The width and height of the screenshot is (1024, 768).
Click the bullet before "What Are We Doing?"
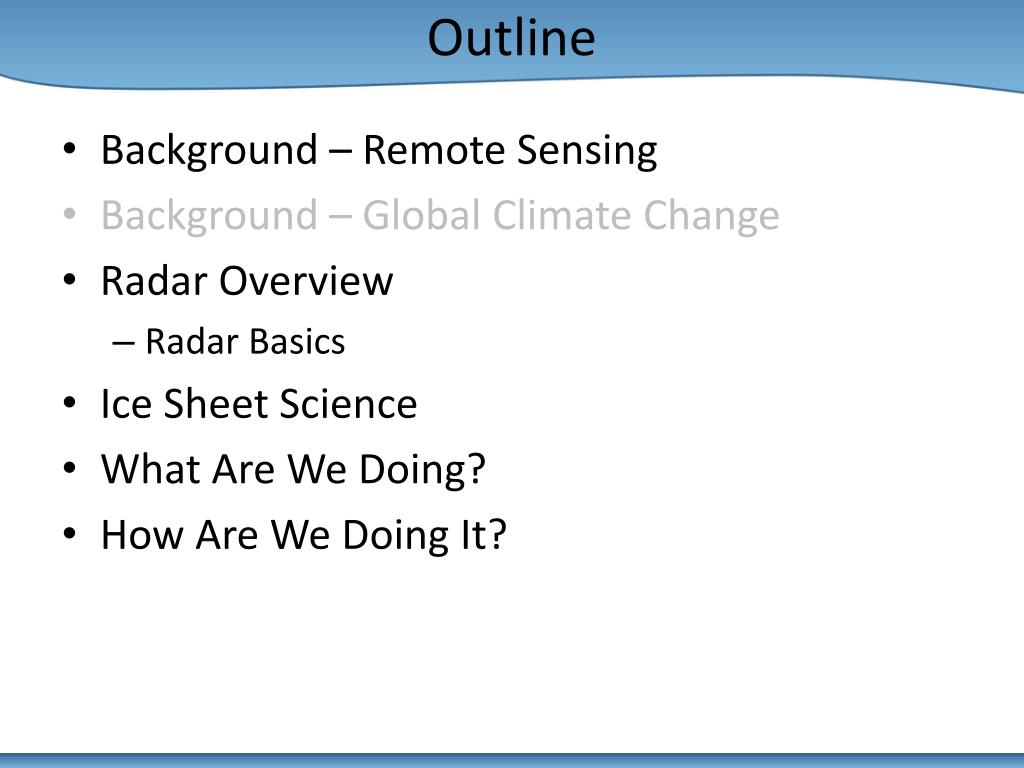[x=68, y=470]
